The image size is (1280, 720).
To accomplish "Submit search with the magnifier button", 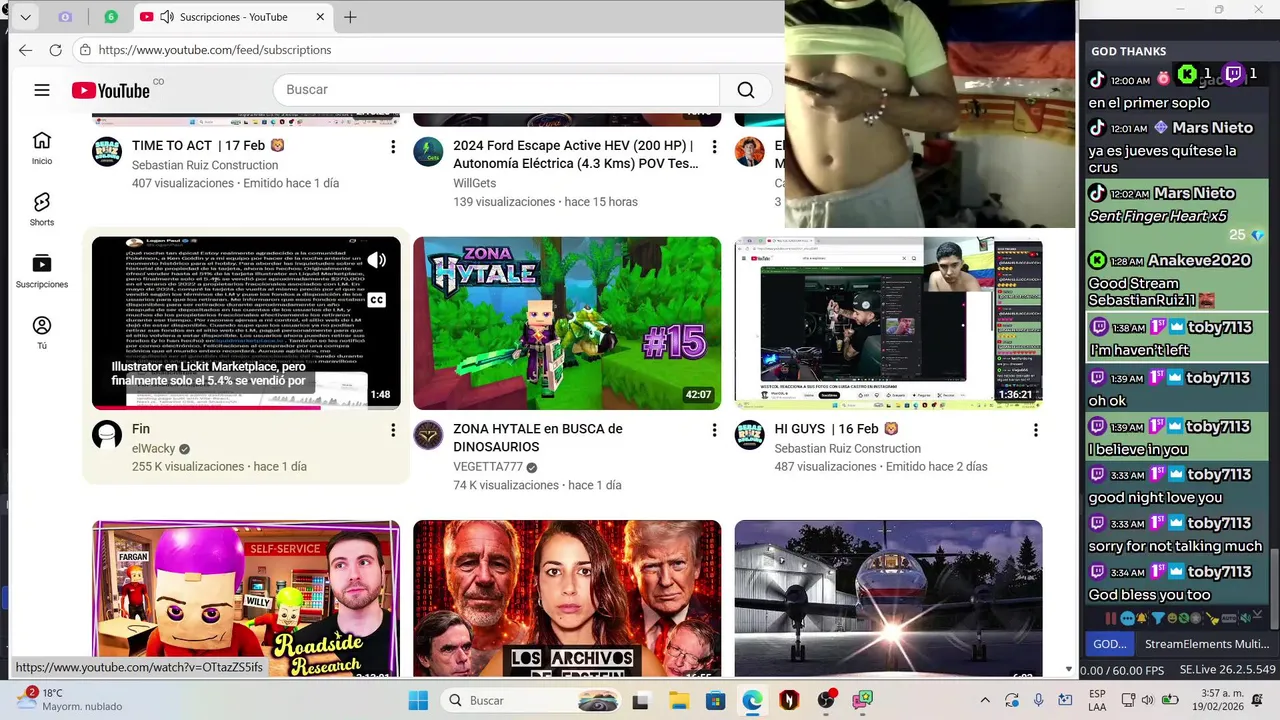I will click(746, 90).
